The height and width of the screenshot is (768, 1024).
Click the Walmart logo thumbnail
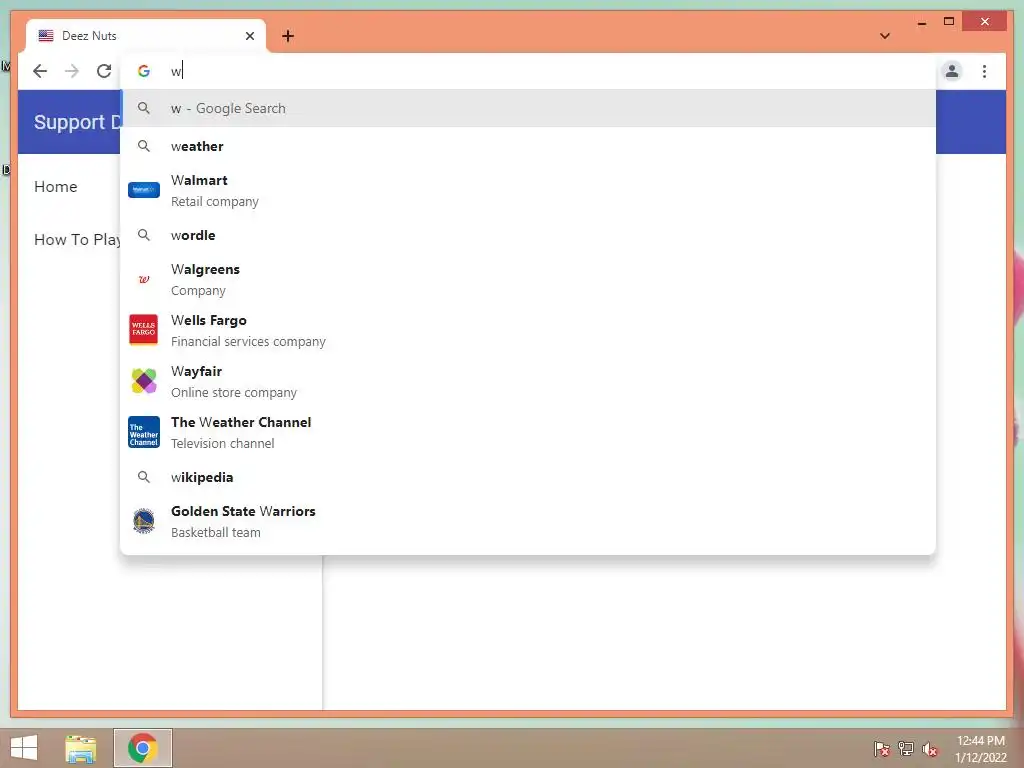pyautogui.click(x=144, y=190)
